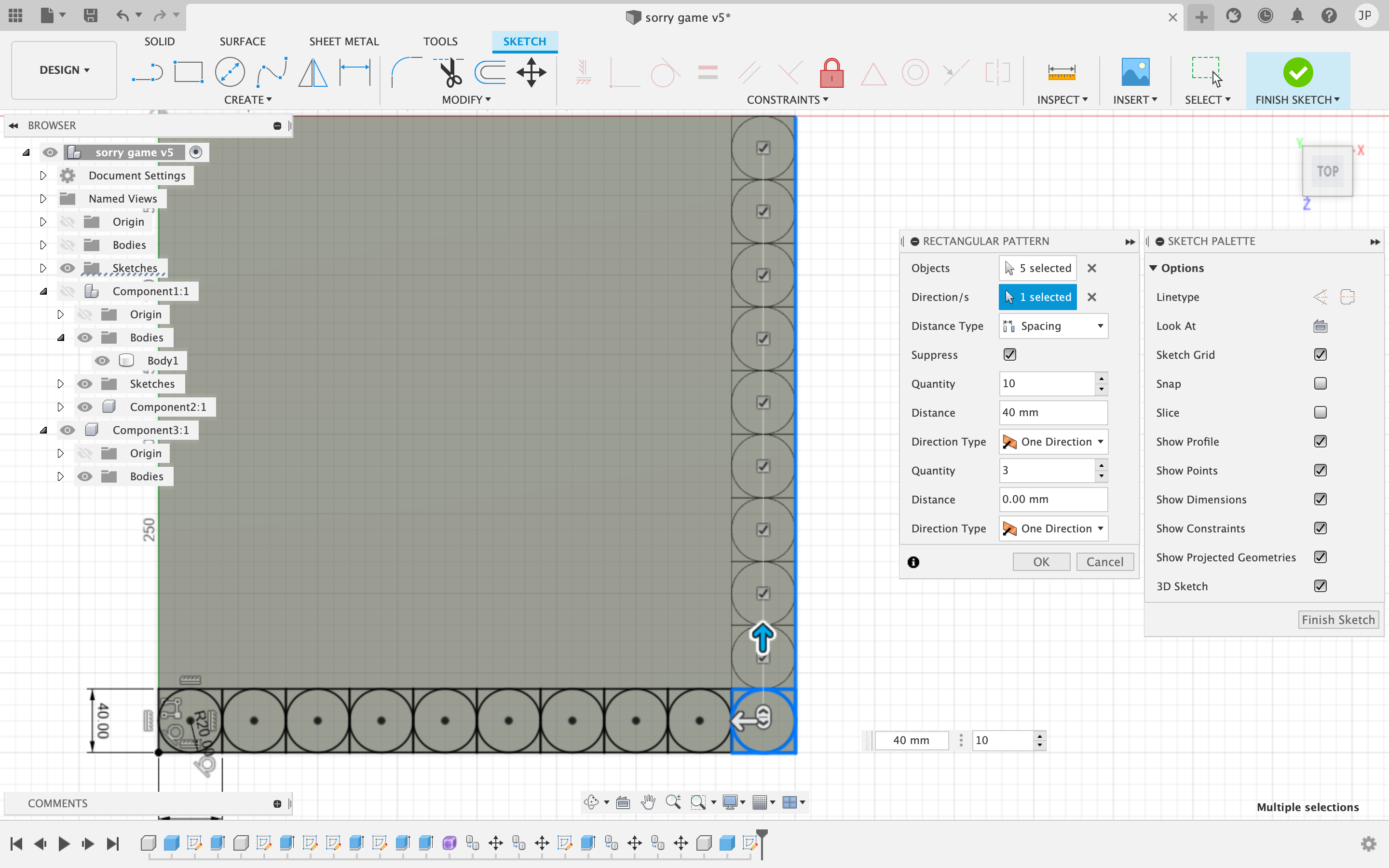Open the SELECT menu
1389x868 pixels.
[x=1208, y=100]
